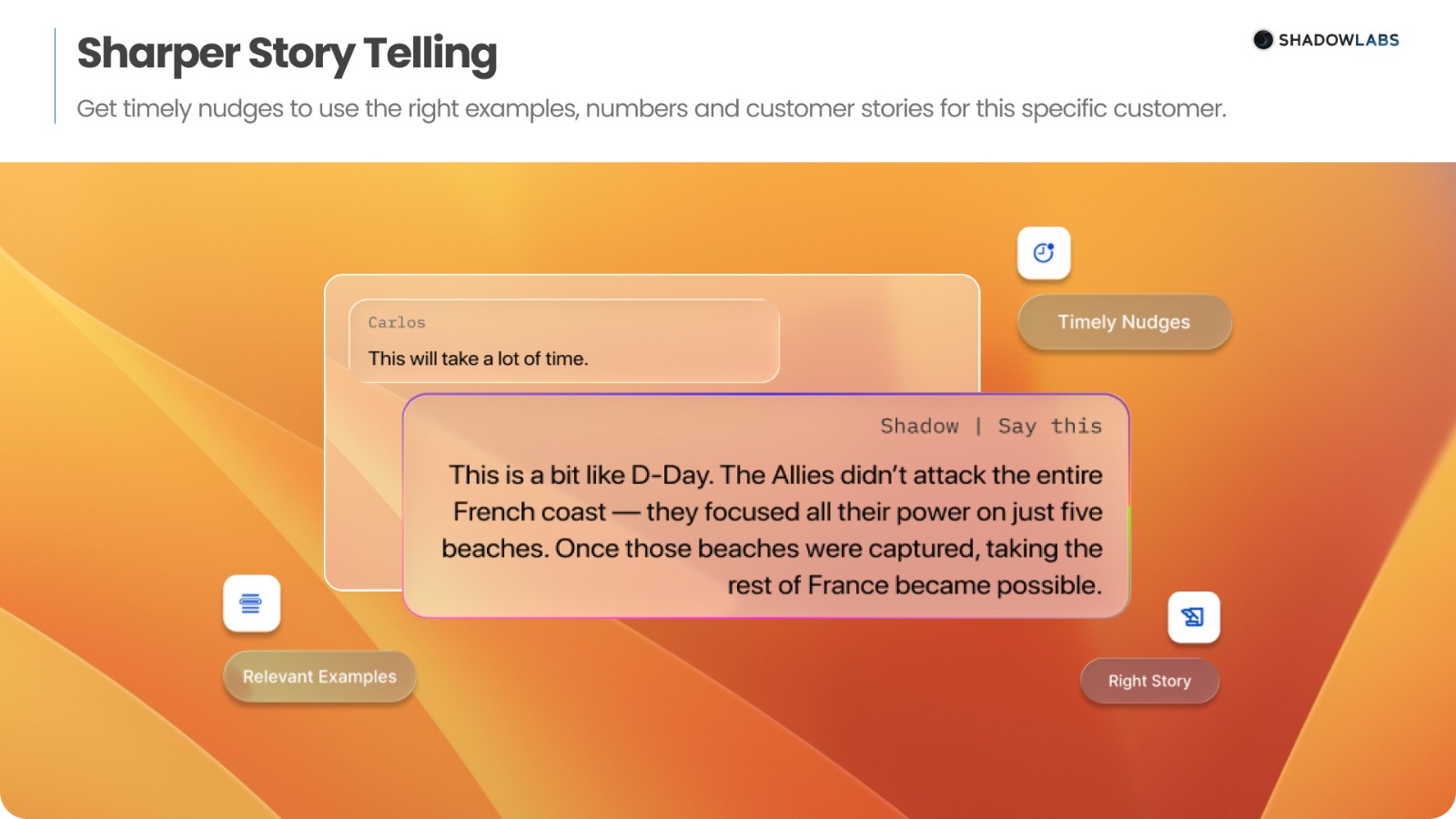Select the D-Day suggestion paragraph text
The image size is (1456, 819).
click(x=773, y=530)
